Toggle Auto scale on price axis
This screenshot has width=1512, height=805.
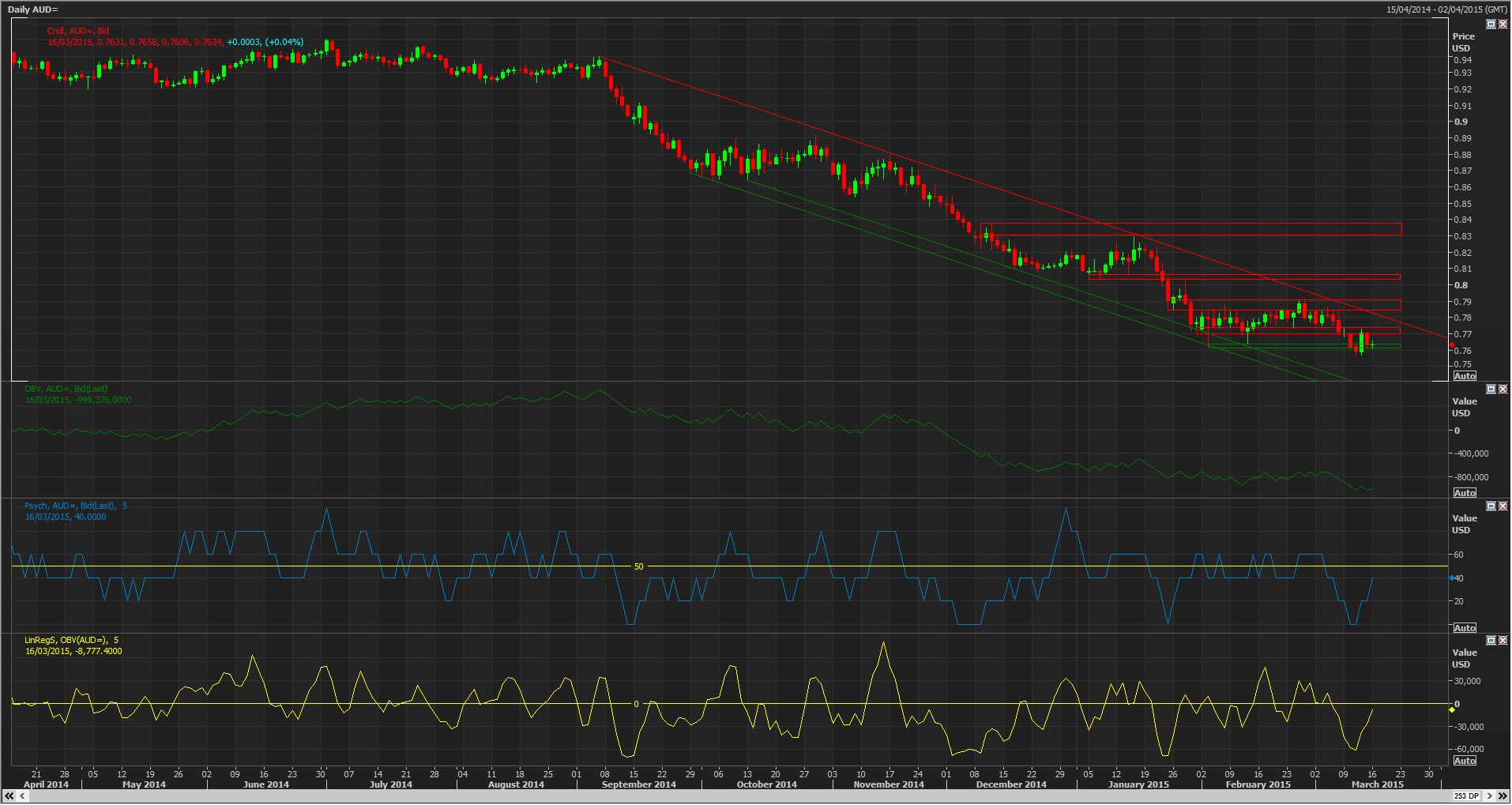pyautogui.click(x=1464, y=377)
